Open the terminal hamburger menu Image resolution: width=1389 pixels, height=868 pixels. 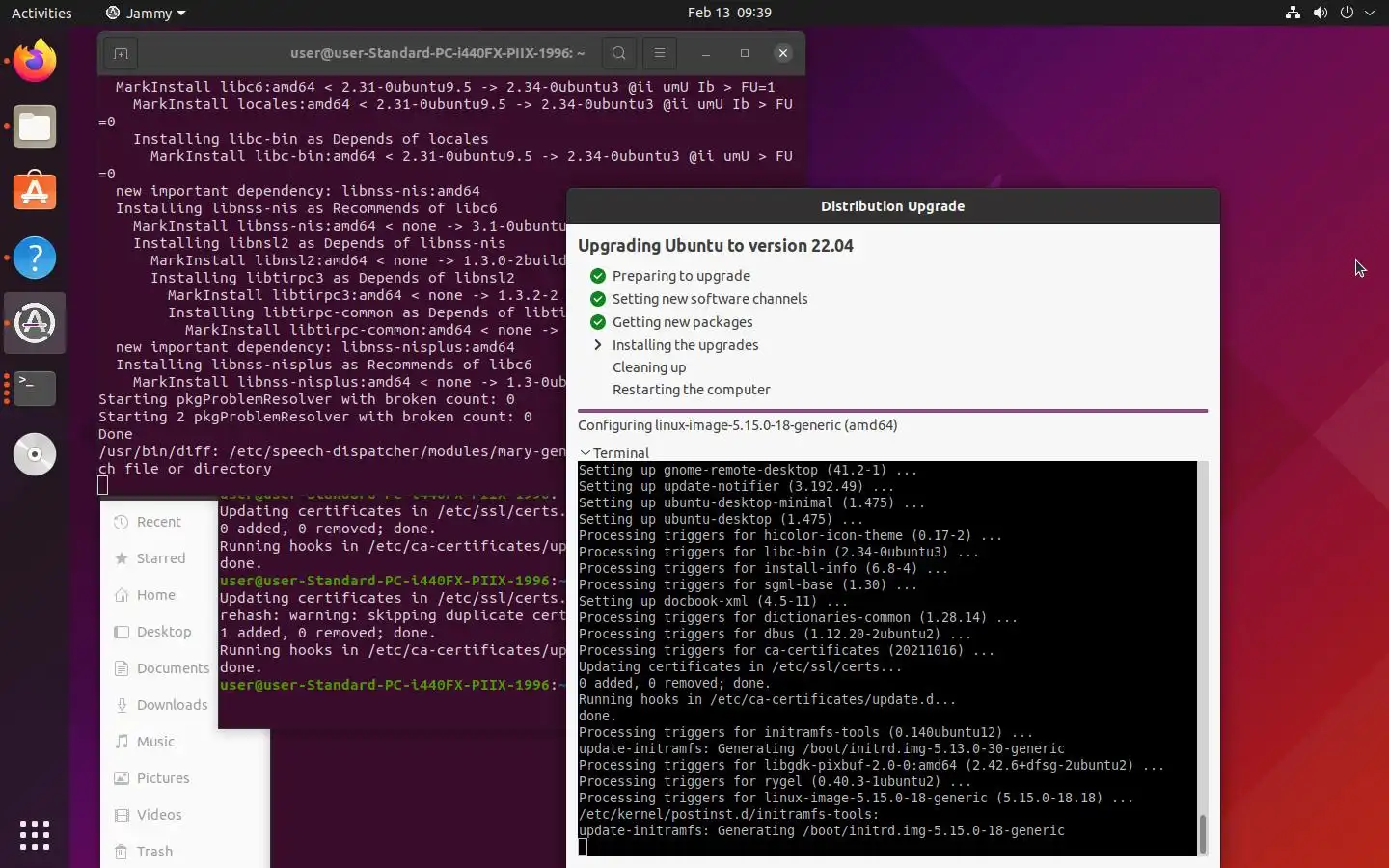click(660, 53)
